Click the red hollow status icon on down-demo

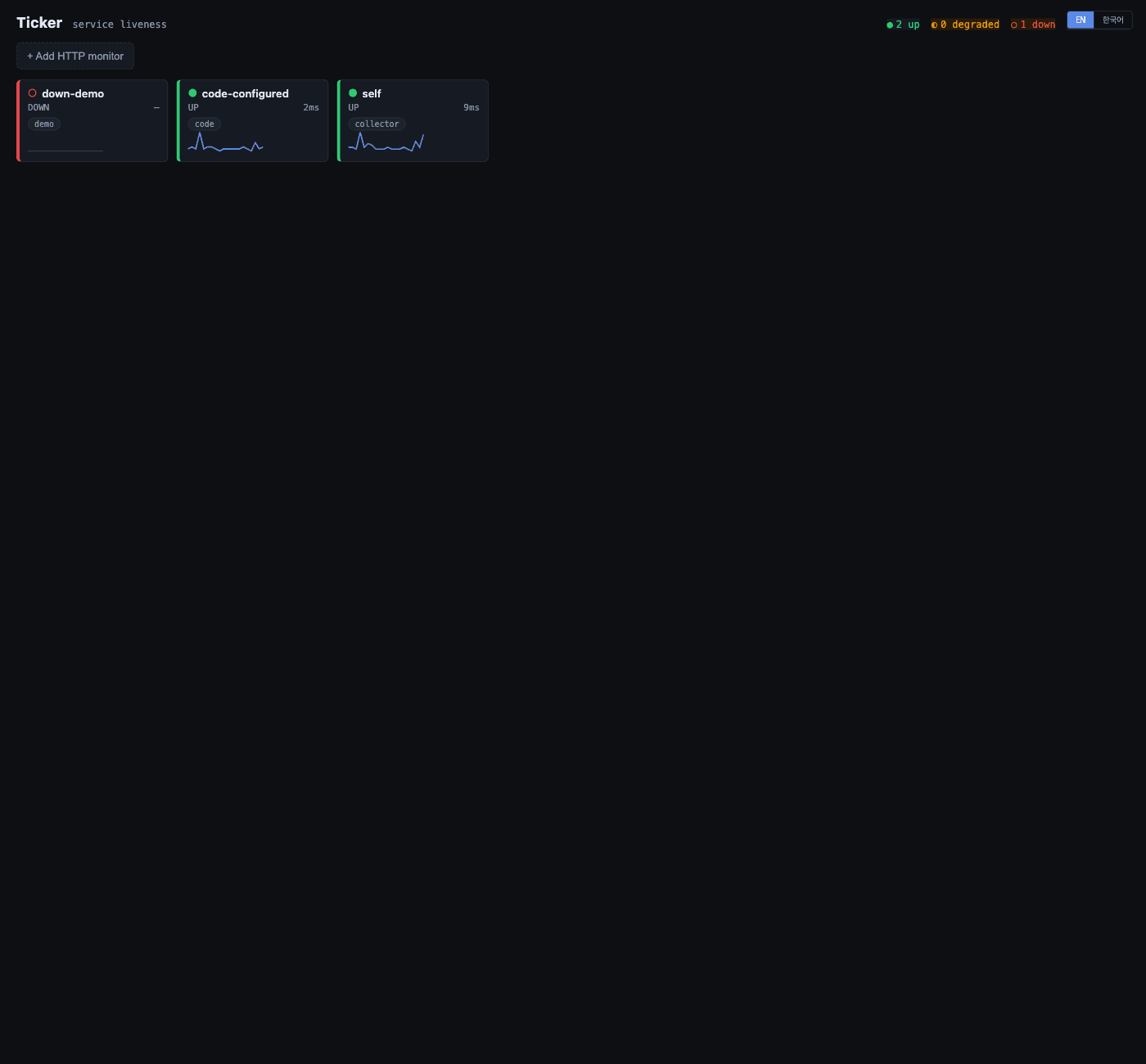click(x=33, y=93)
